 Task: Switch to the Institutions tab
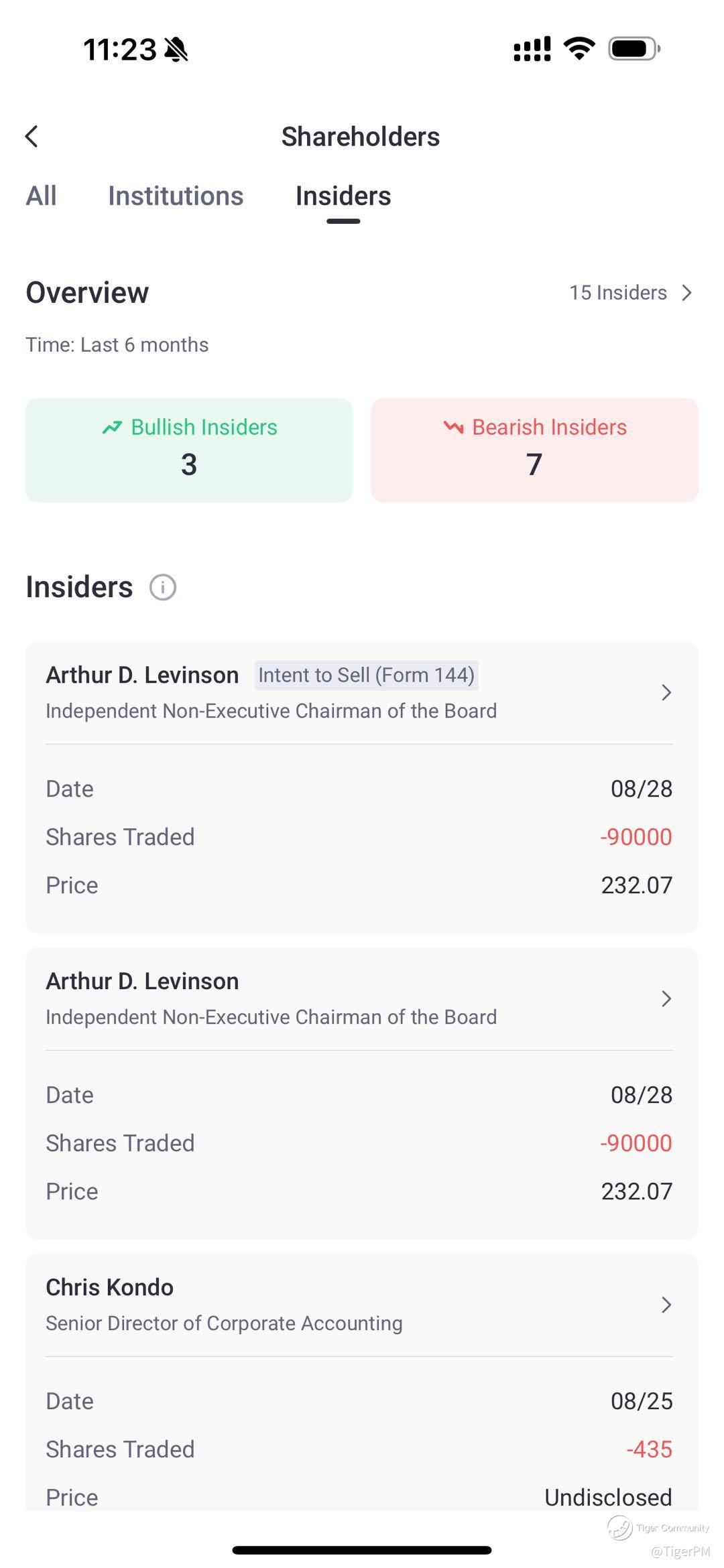pos(176,196)
